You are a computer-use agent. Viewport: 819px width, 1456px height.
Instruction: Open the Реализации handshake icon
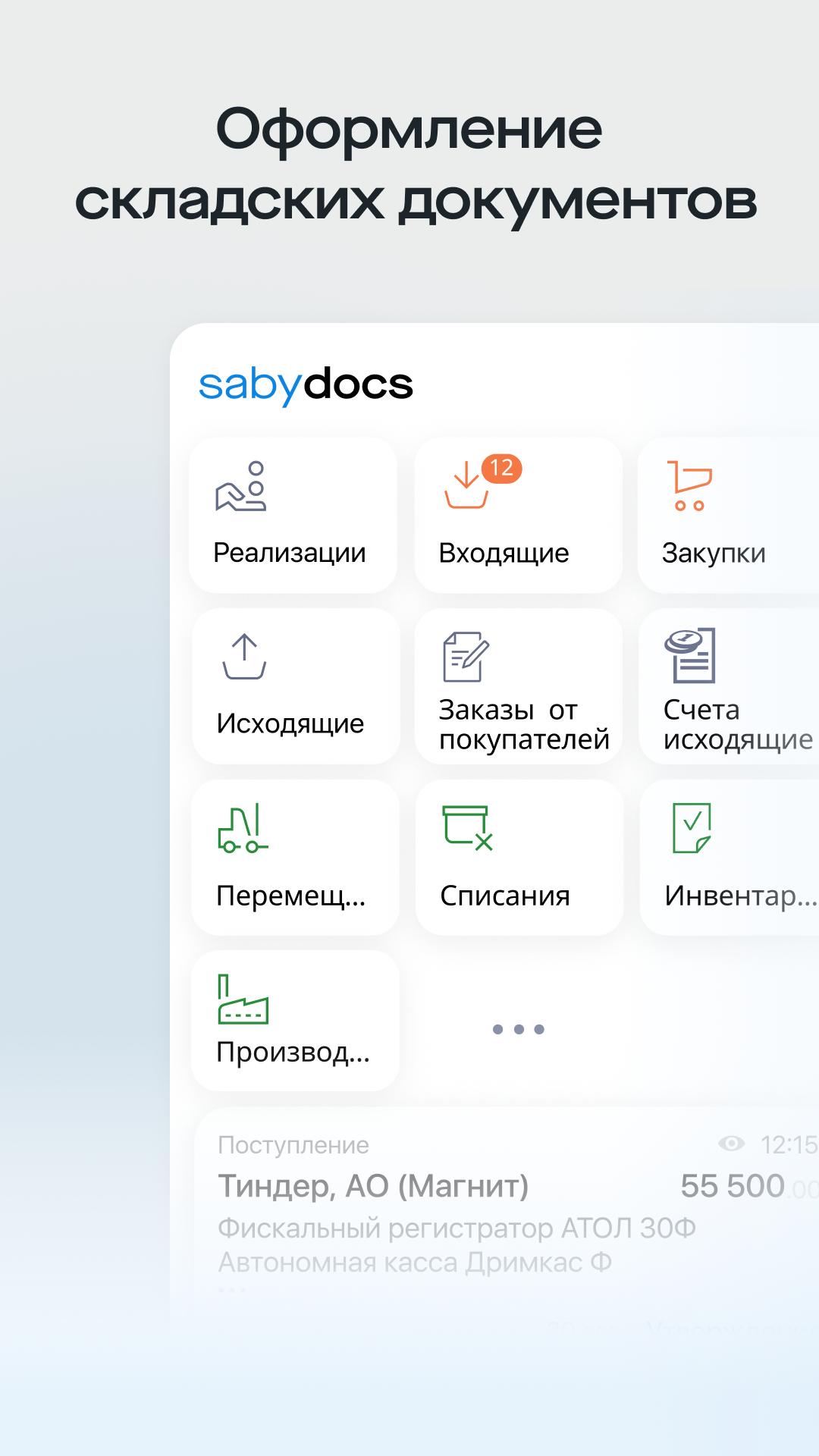[240, 486]
